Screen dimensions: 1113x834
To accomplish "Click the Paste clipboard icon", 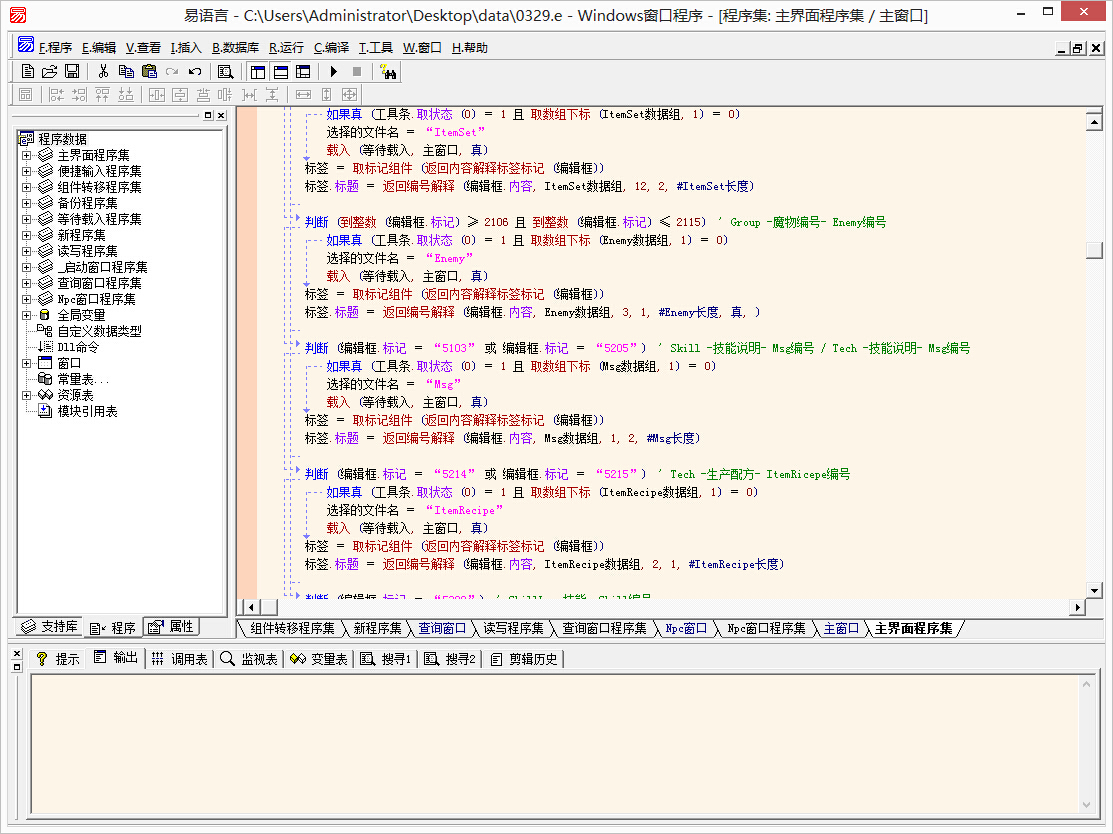I will point(149,71).
